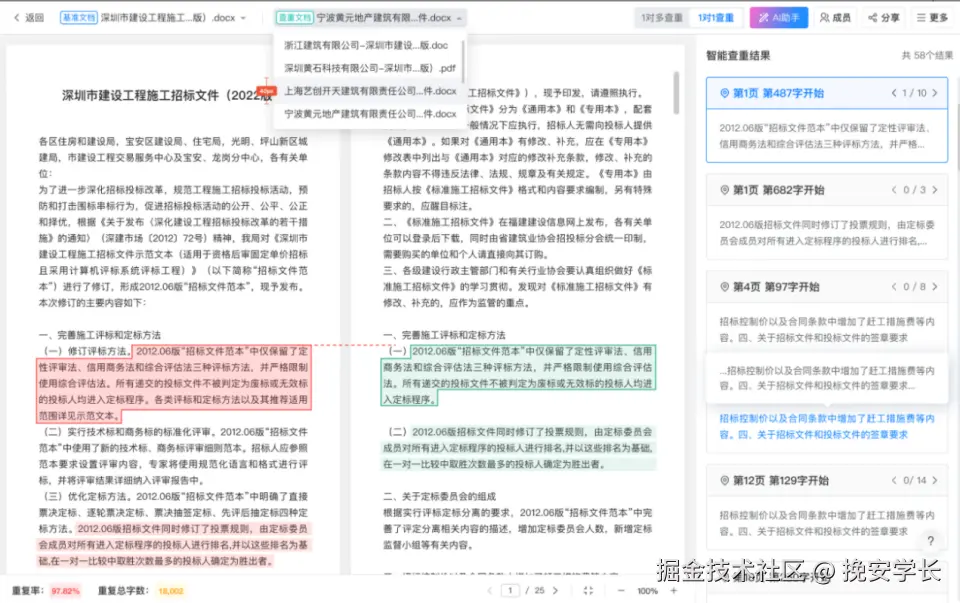Screen dimensions: 960x603
Task: Open result card 第1页 第682字开始
Action: (x=827, y=216)
